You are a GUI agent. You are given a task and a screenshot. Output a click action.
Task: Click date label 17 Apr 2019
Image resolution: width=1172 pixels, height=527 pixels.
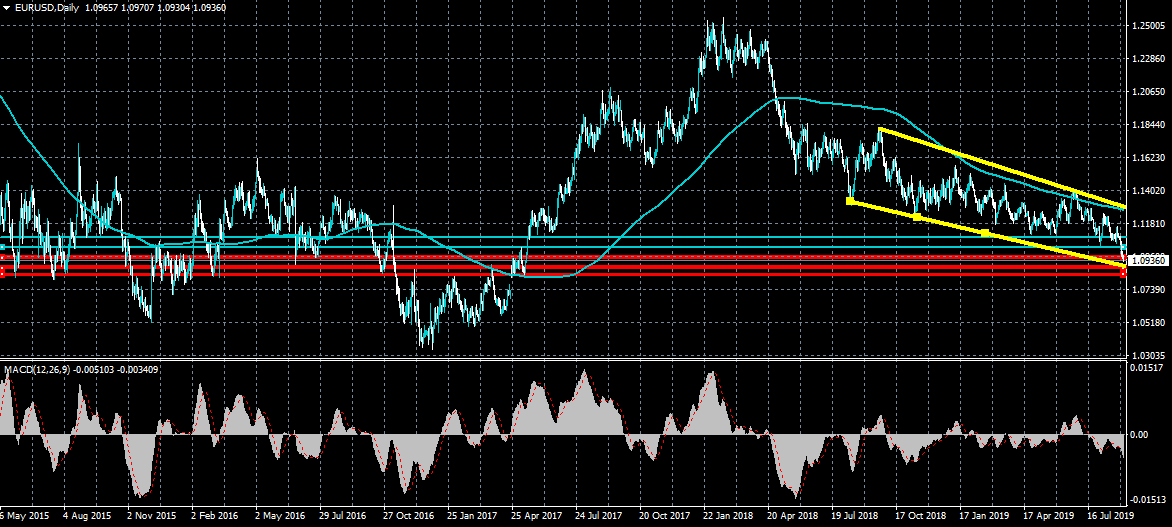tap(1049, 516)
